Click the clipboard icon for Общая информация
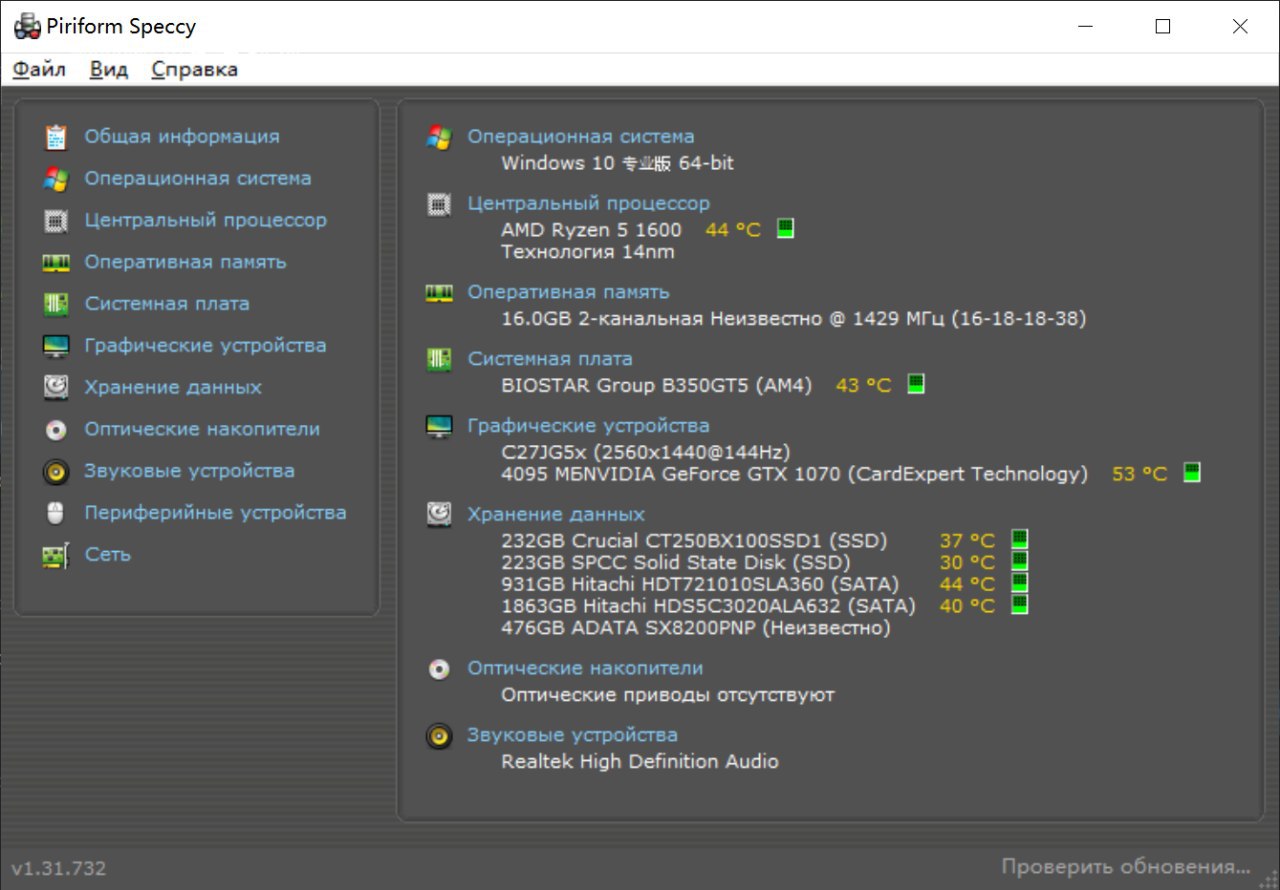The width and height of the screenshot is (1280, 890). (56, 137)
